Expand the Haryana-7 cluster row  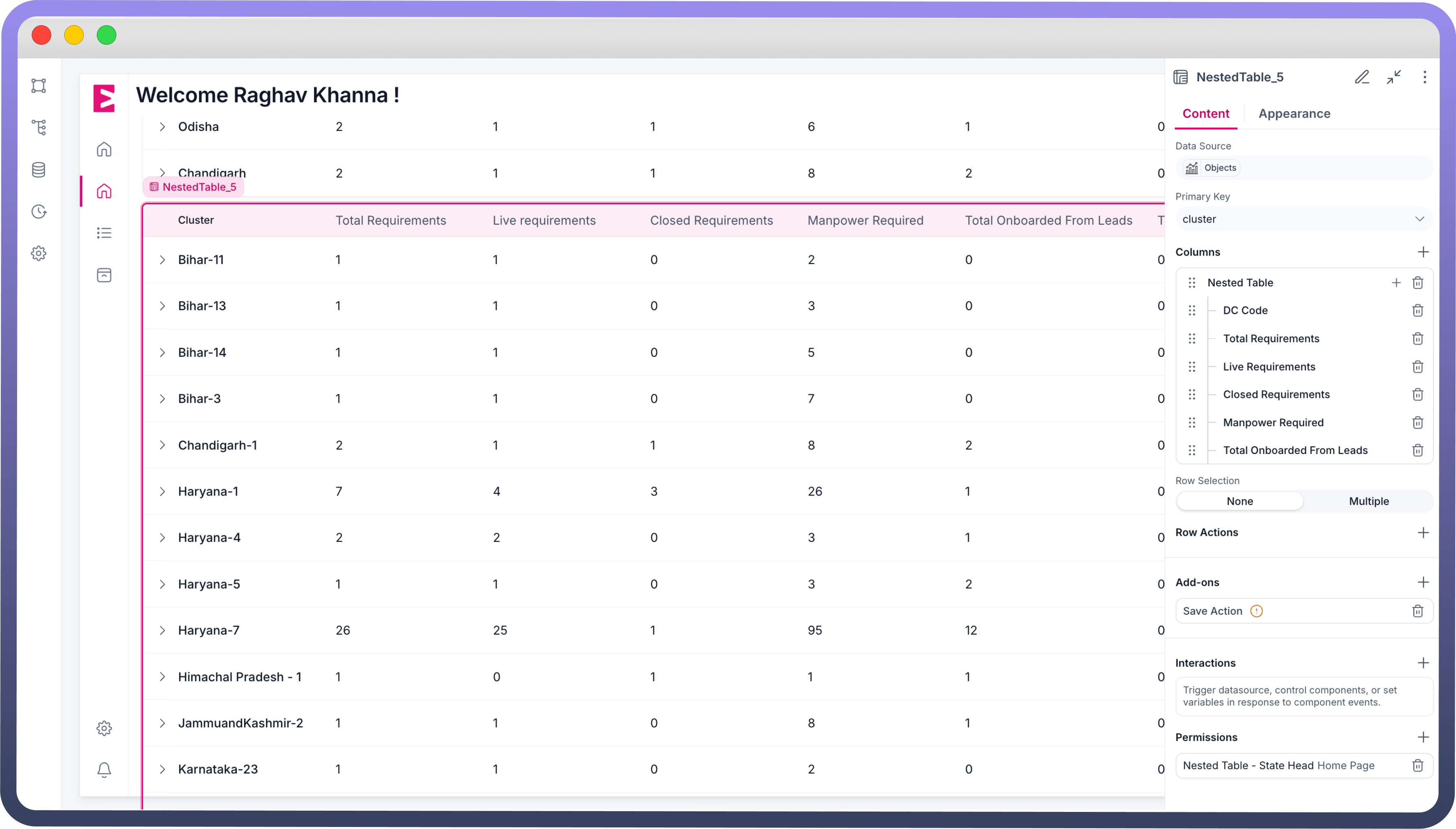162,630
